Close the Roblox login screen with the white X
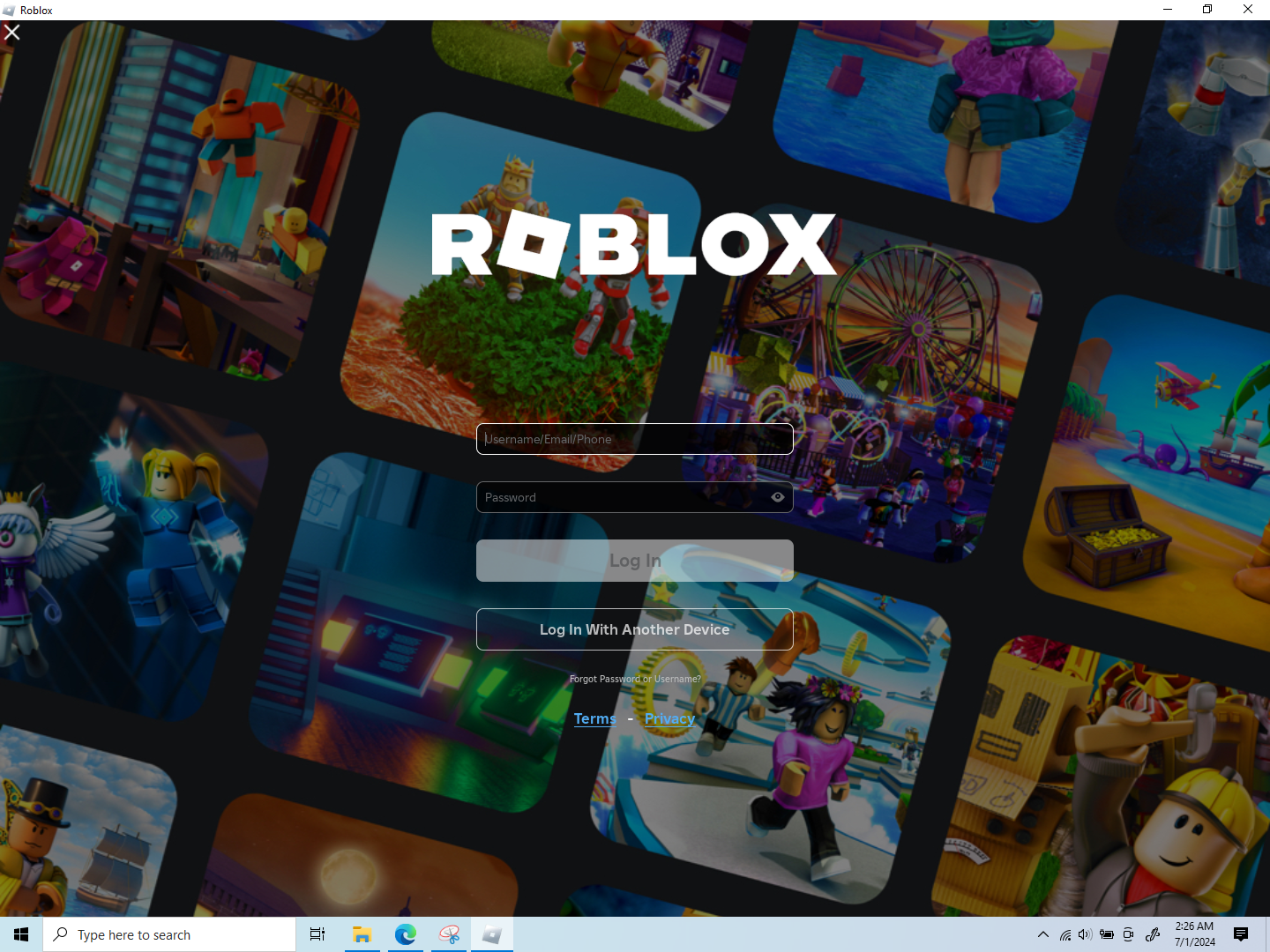This screenshot has width=1270, height=952. click(x=12, y=33)
